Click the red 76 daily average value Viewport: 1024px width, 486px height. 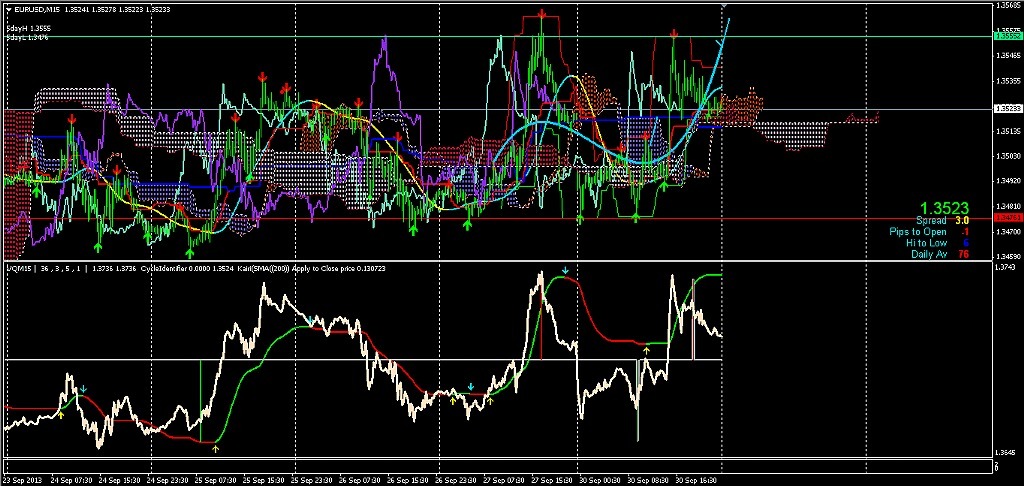point(963,254)
